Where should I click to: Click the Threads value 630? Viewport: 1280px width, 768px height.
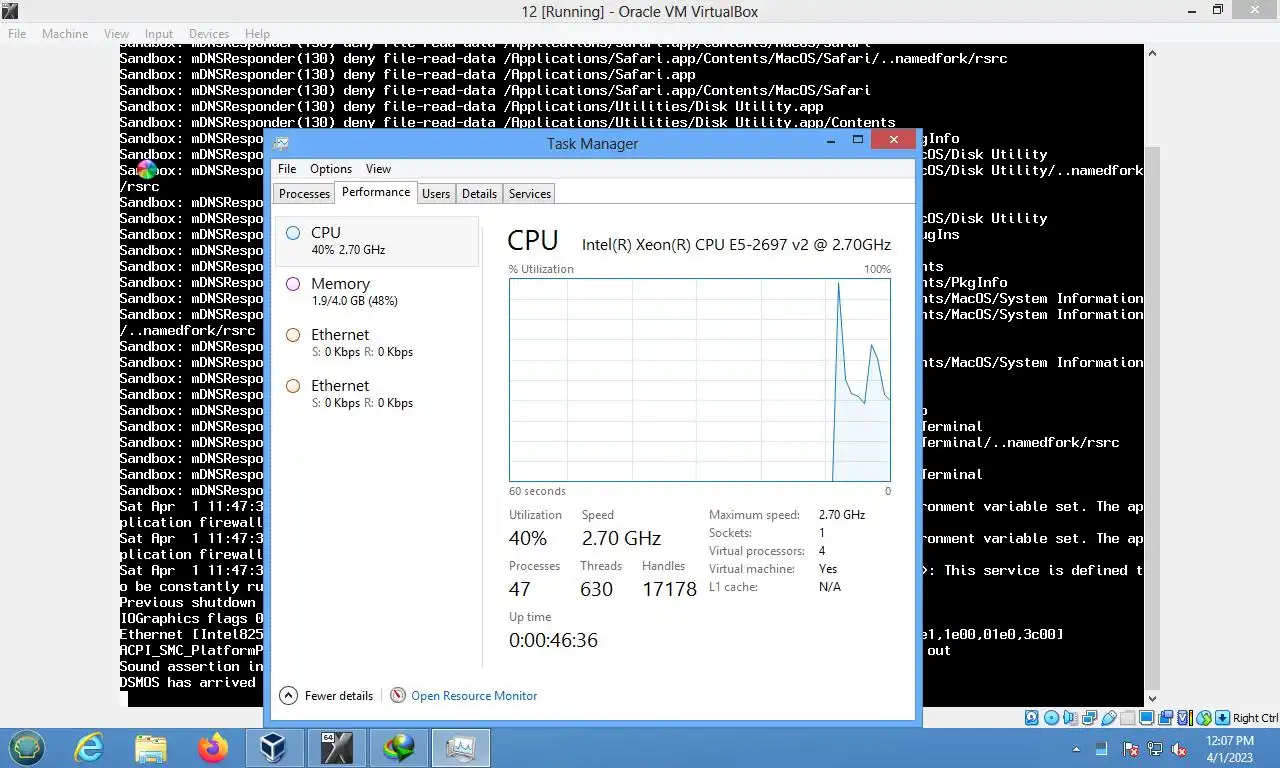point(596,589)
